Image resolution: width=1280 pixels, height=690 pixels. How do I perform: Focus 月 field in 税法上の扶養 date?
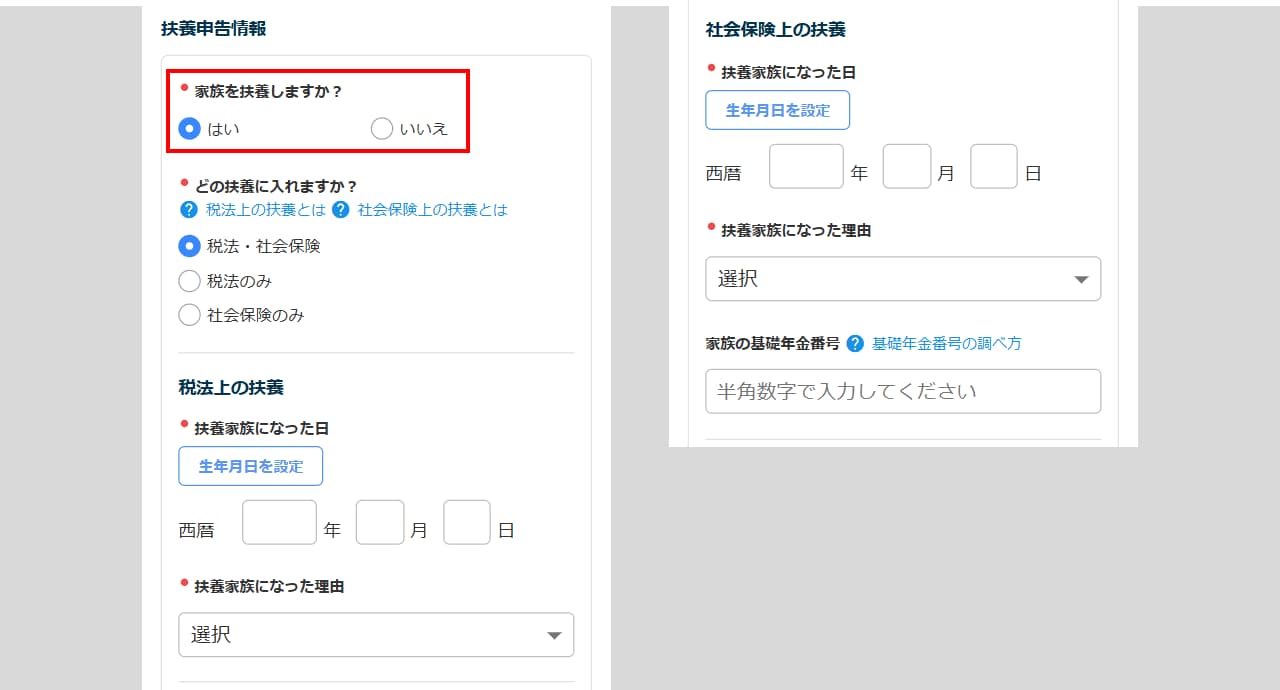380,522
